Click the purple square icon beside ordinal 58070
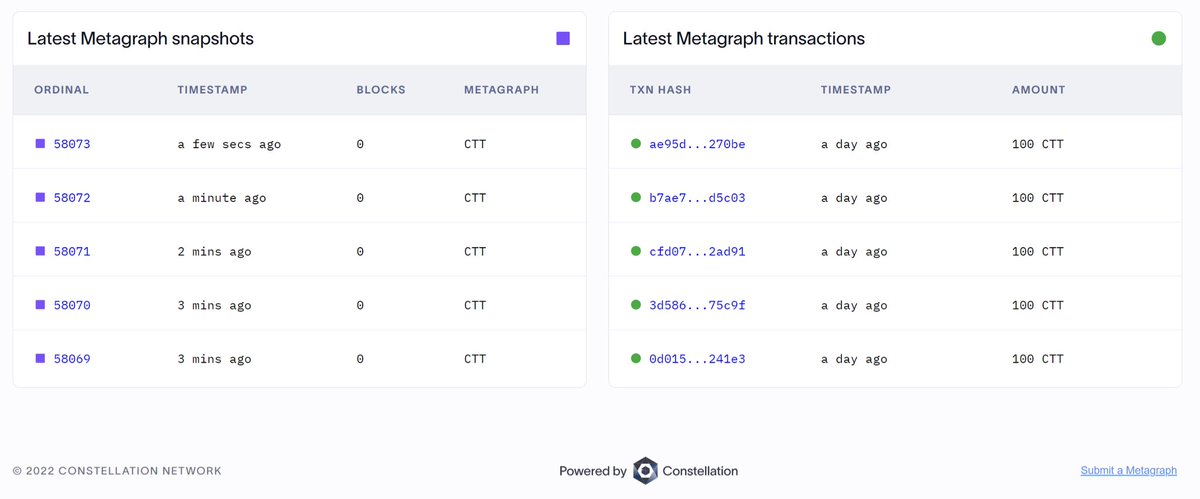 click(x=40, y=305)
